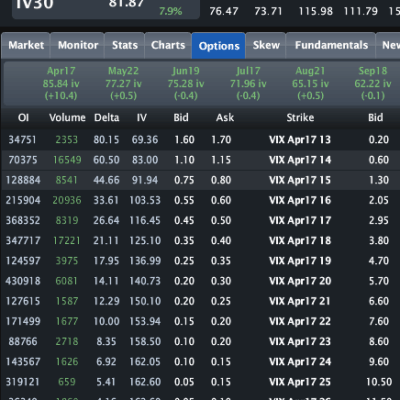Click the Volume column header
Screen dimensions: 400x400
(67, 118)
